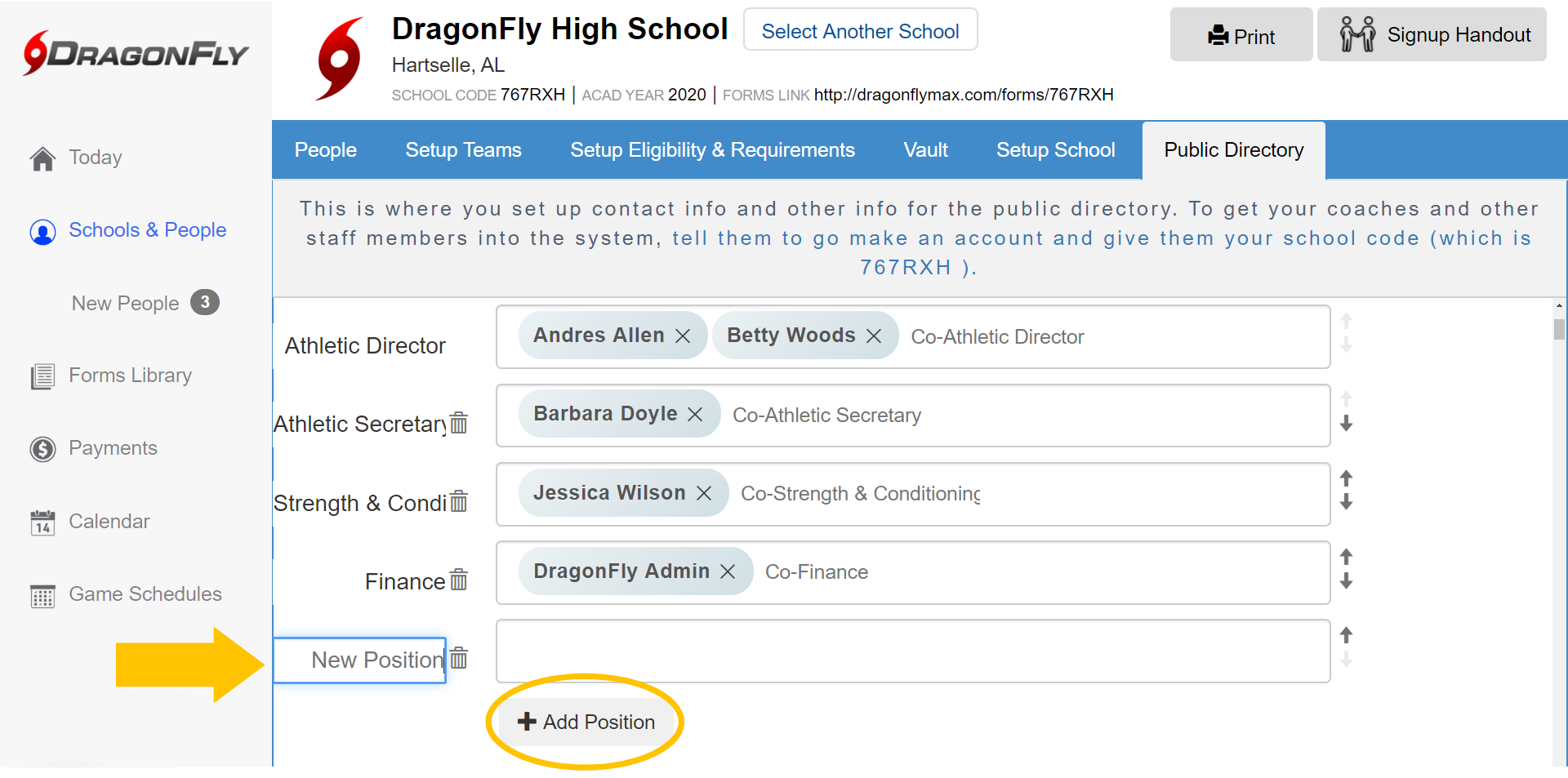This screenshot has height=778, width=1568.
Task: Remove Barbara Doyle from Athletic Secretary
Action: (695, 415)
